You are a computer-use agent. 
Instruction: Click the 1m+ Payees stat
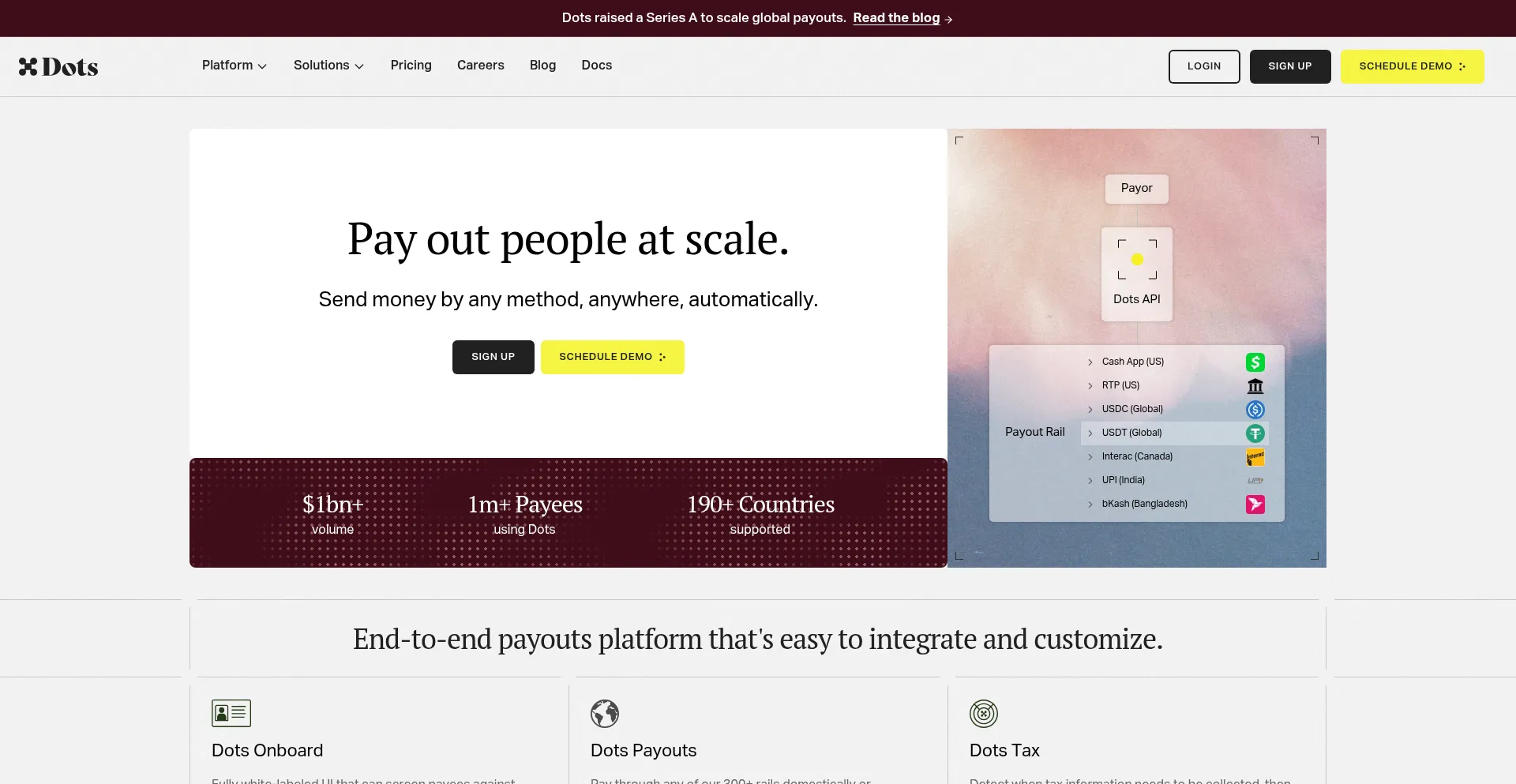[525, 514]
